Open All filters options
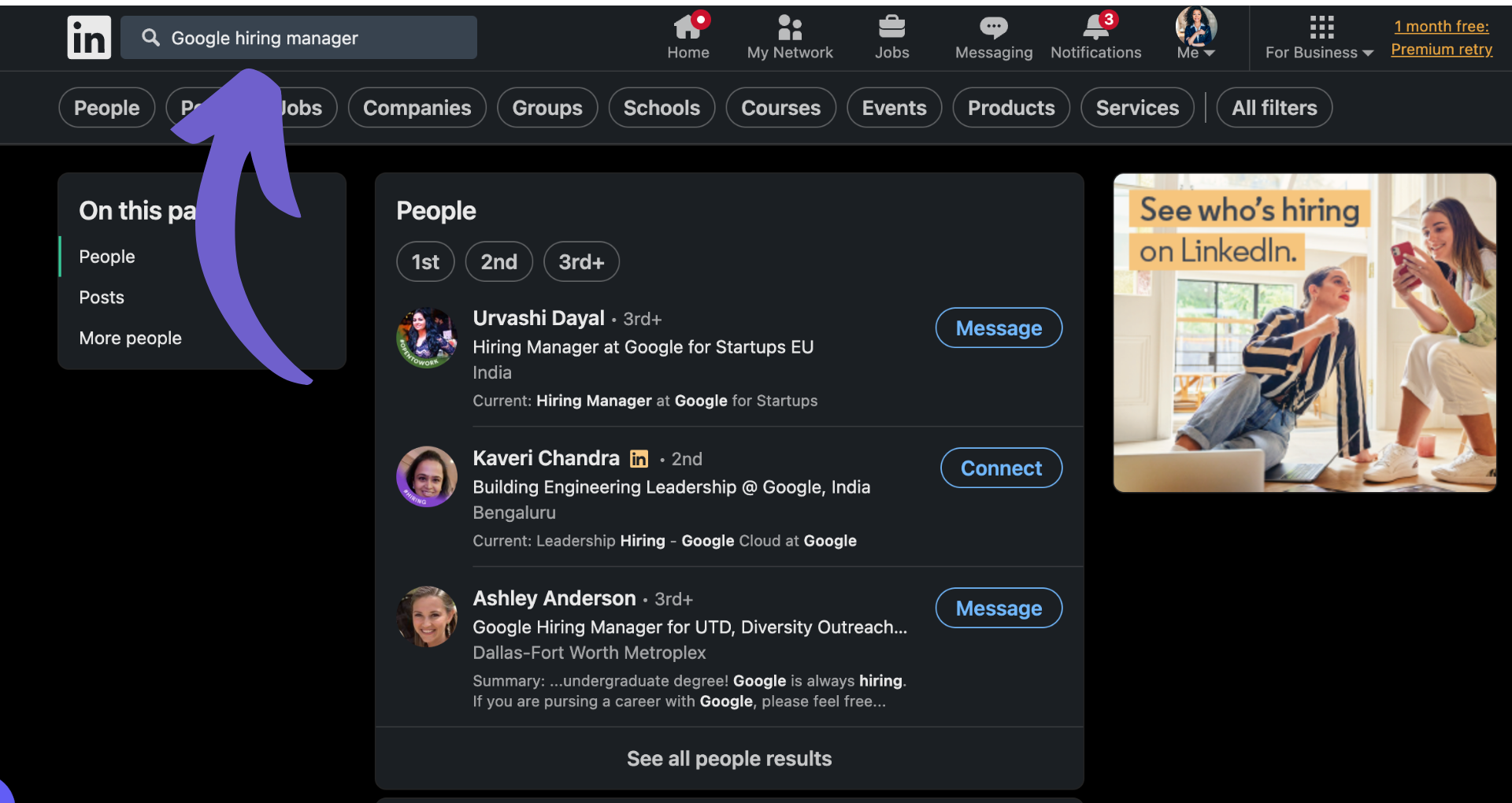 pos(1273,107)
